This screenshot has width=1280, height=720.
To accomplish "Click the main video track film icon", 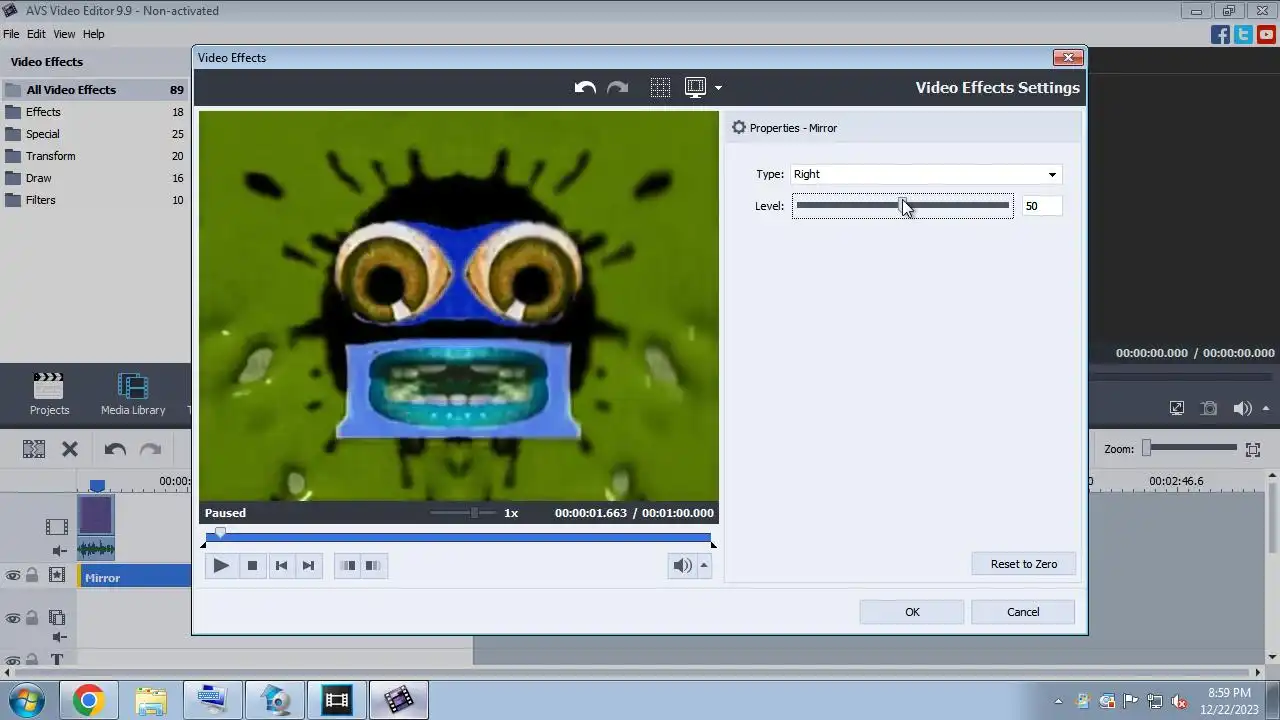I will [x=57, y=527].
